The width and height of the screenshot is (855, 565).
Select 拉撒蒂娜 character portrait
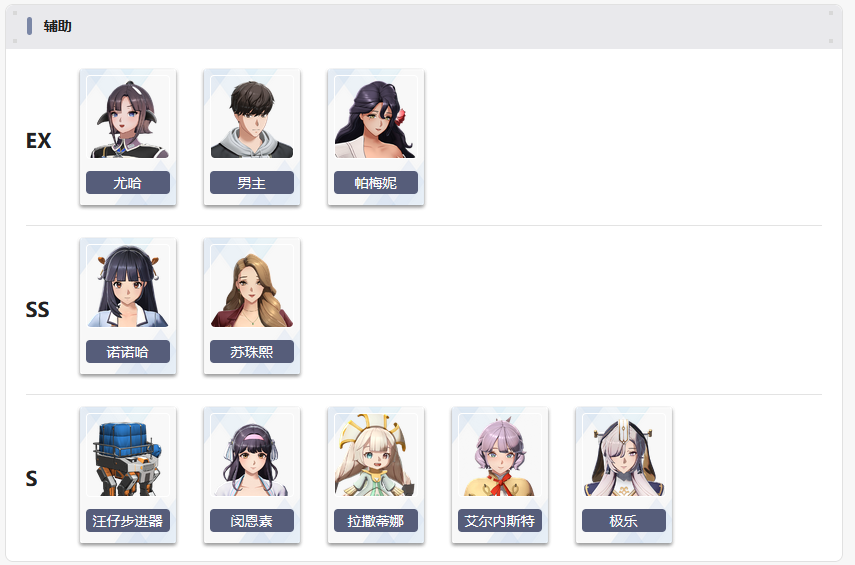point(376,455)
